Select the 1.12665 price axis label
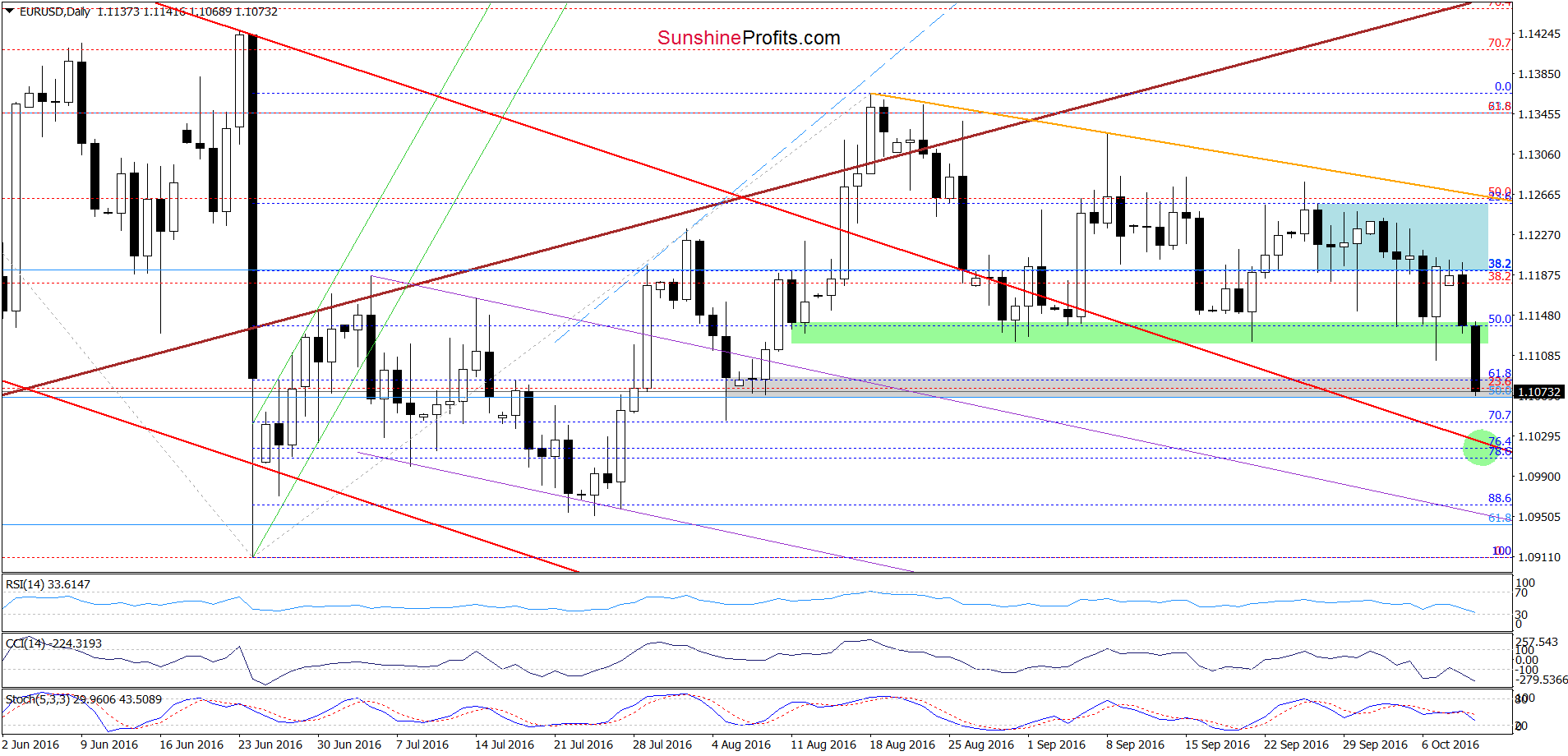Viewport: 1568px width, 756px height. click(1538, 195)
